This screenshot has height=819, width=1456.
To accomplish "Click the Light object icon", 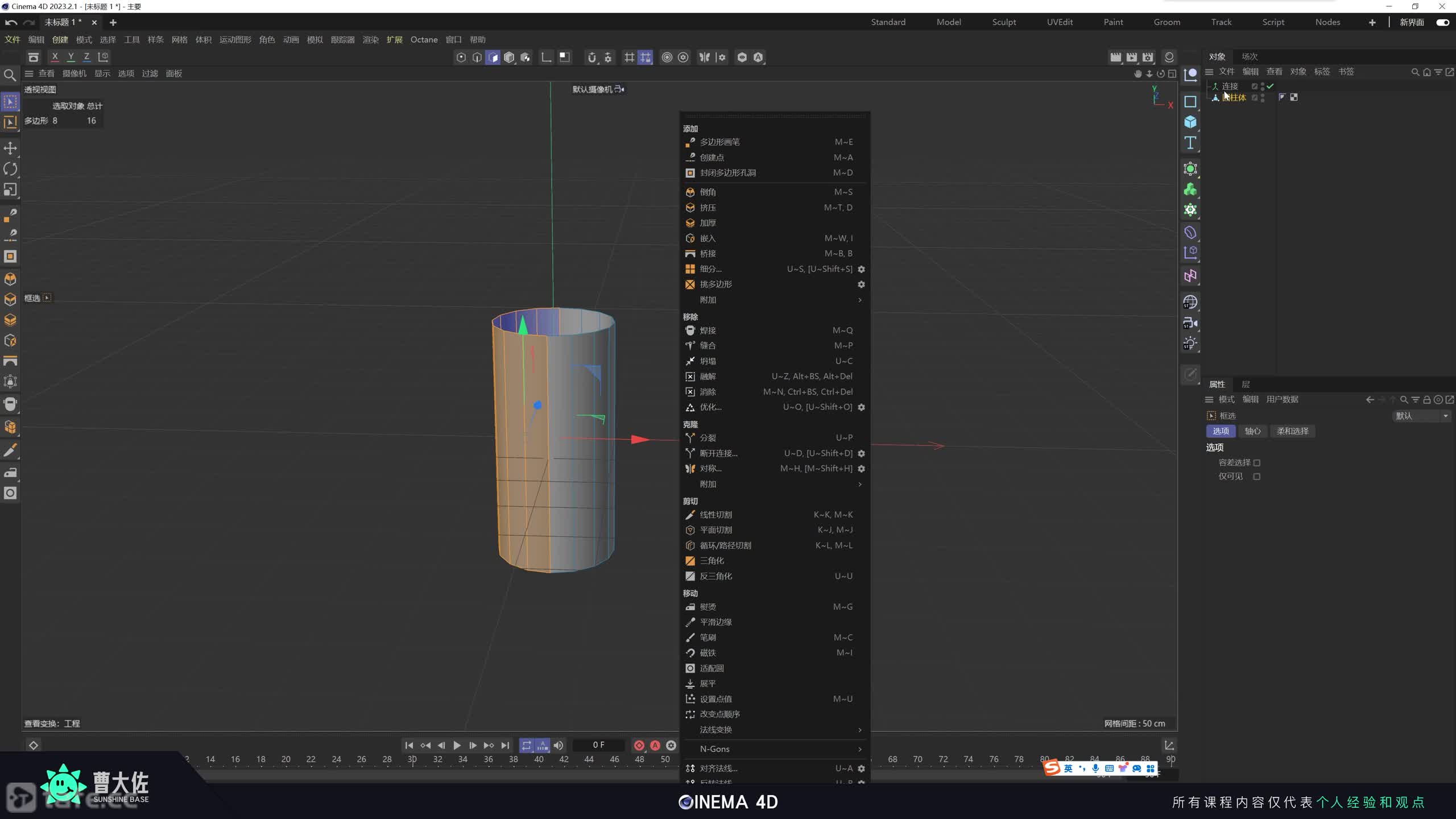I will tap(1190, 344).
